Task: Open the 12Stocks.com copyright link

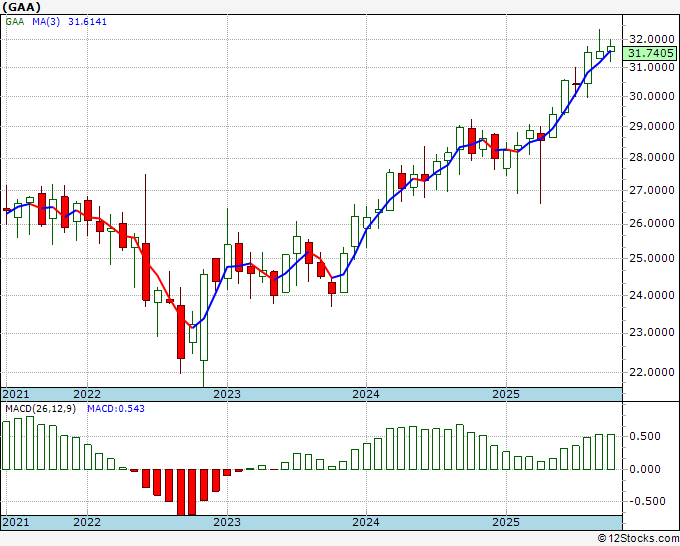Action: pyautogui.click(x=638, y=539)
